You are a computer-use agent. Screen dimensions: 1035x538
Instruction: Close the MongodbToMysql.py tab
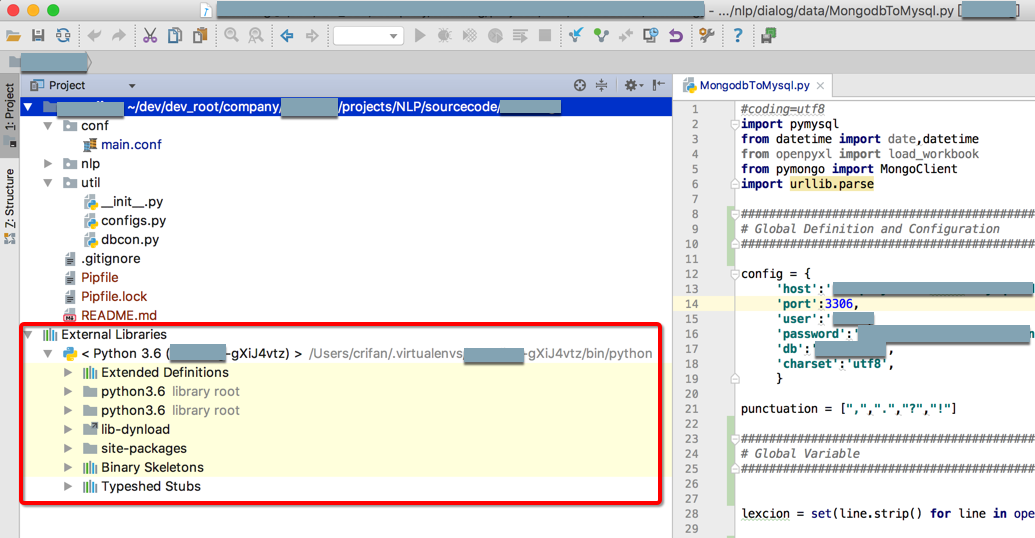(x=820, y=86)
